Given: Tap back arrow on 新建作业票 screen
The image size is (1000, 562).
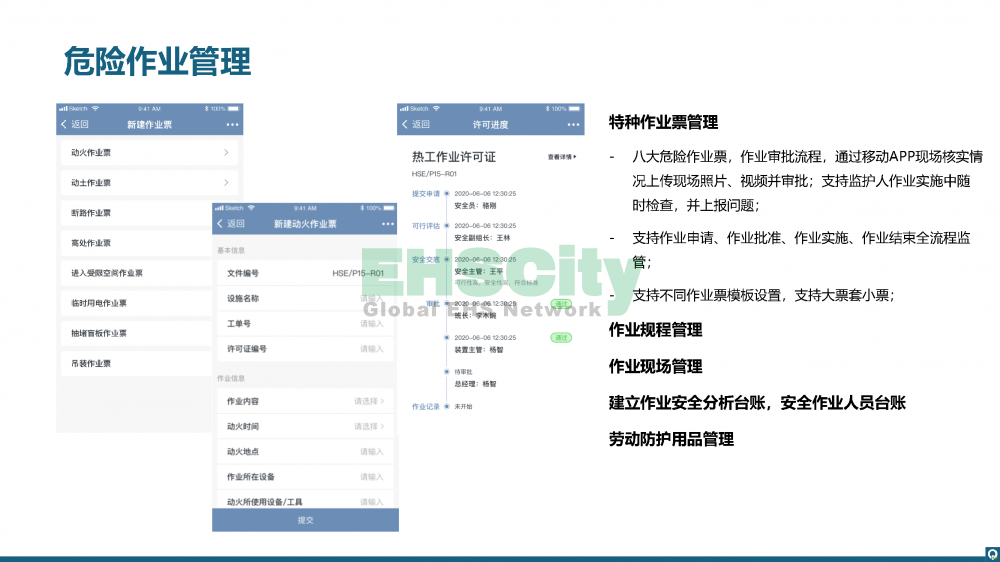Looking at the screenshot, I should pos(66,125).
